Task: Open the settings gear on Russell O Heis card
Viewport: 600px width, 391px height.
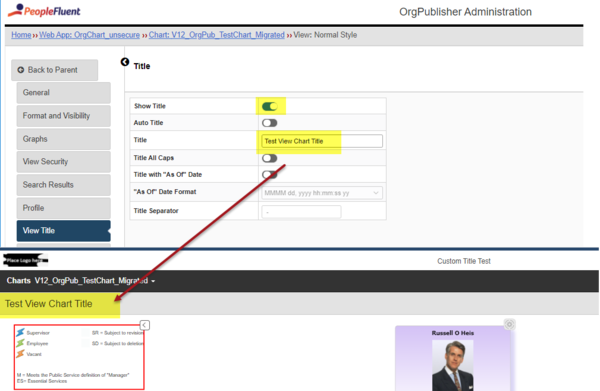Action: [509, 324]
